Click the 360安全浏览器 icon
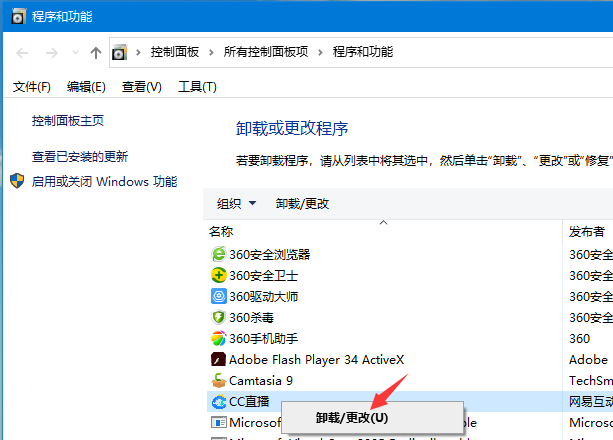 [x=219, y=254]
